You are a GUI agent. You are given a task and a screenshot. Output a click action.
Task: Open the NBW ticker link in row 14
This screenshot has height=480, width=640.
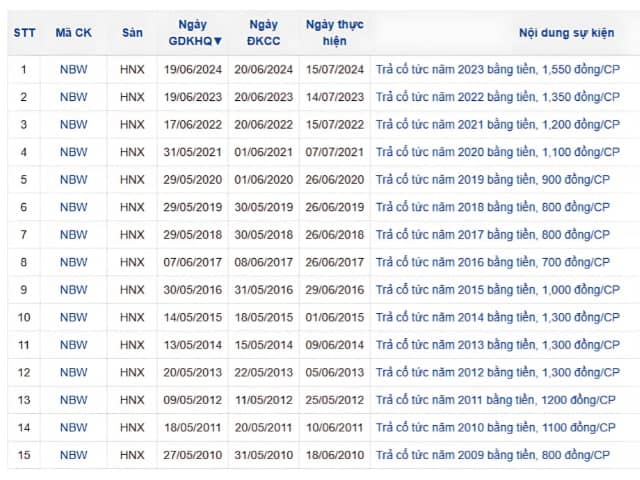coord(73,427)
